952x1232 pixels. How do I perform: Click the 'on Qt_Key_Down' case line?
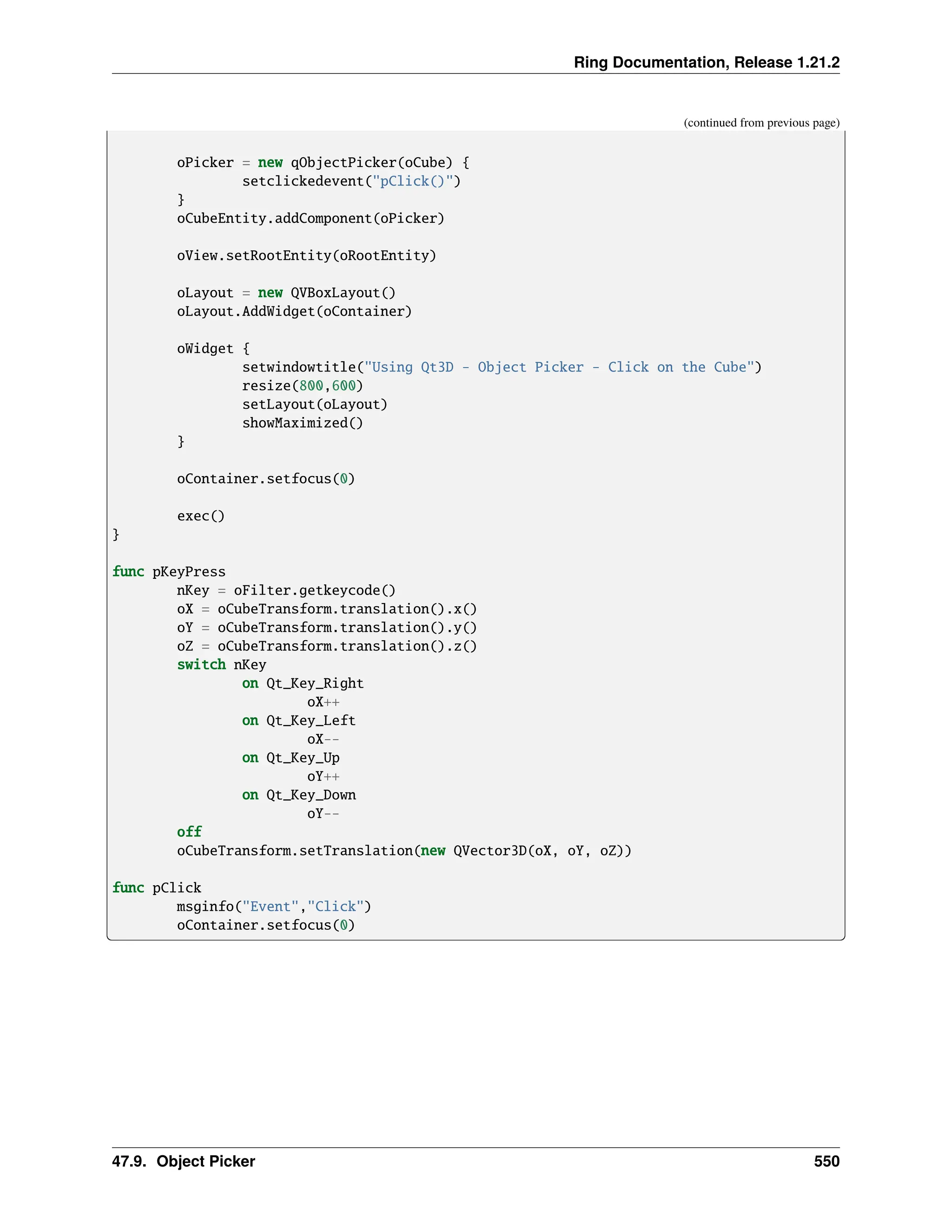[299, 795]
